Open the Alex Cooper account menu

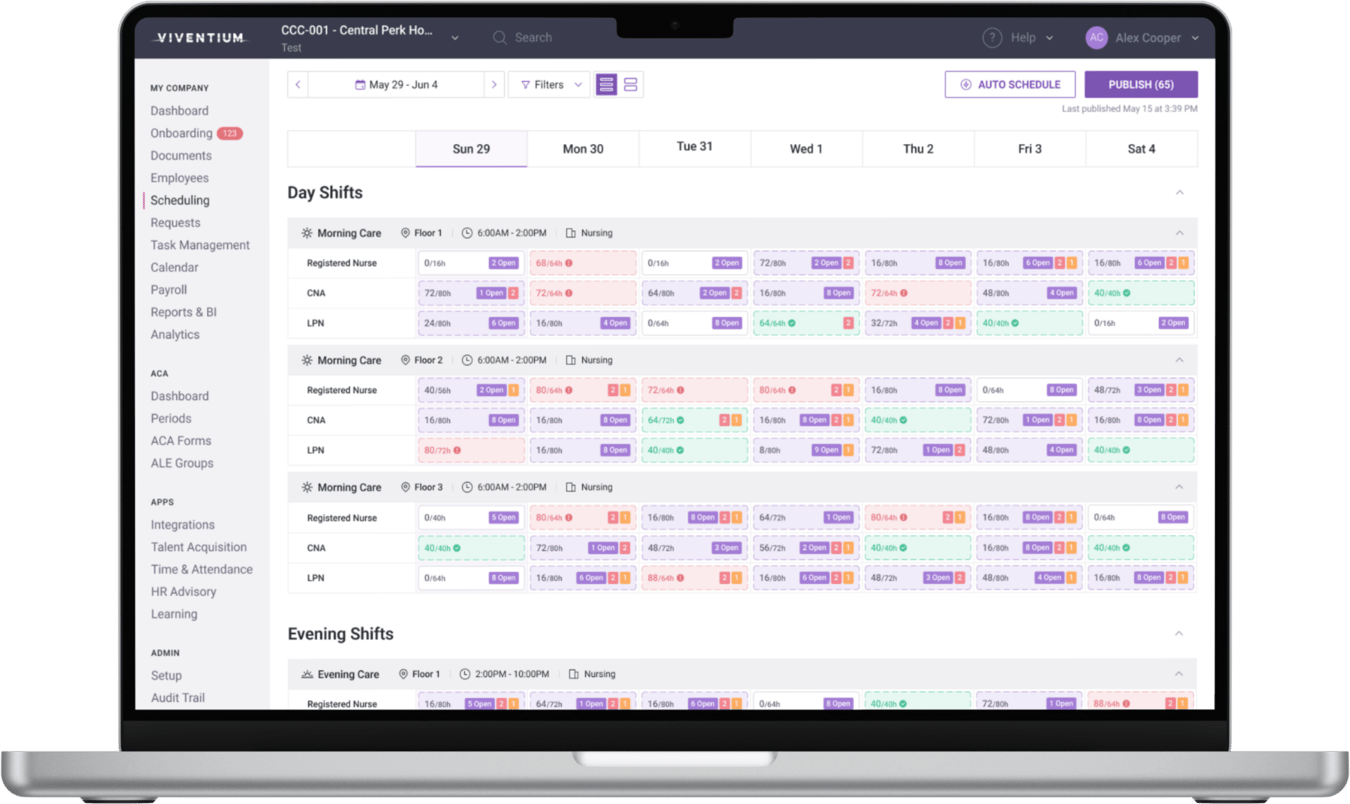1143,37
